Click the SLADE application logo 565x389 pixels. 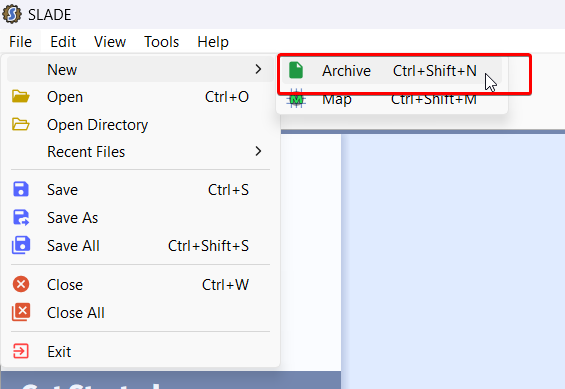click(12, 14)
